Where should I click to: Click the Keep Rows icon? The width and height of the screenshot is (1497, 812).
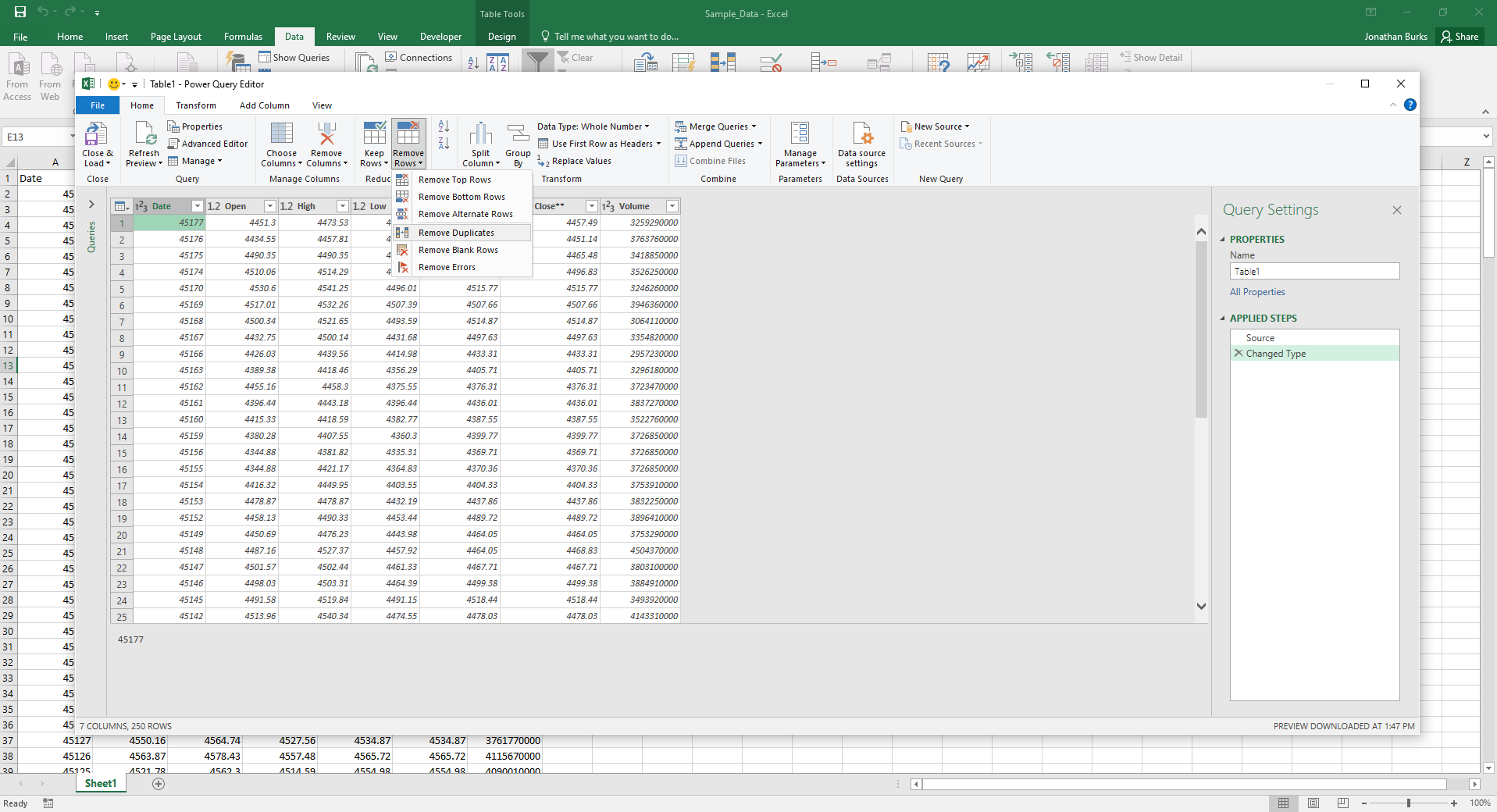click(x=374, y=134)
